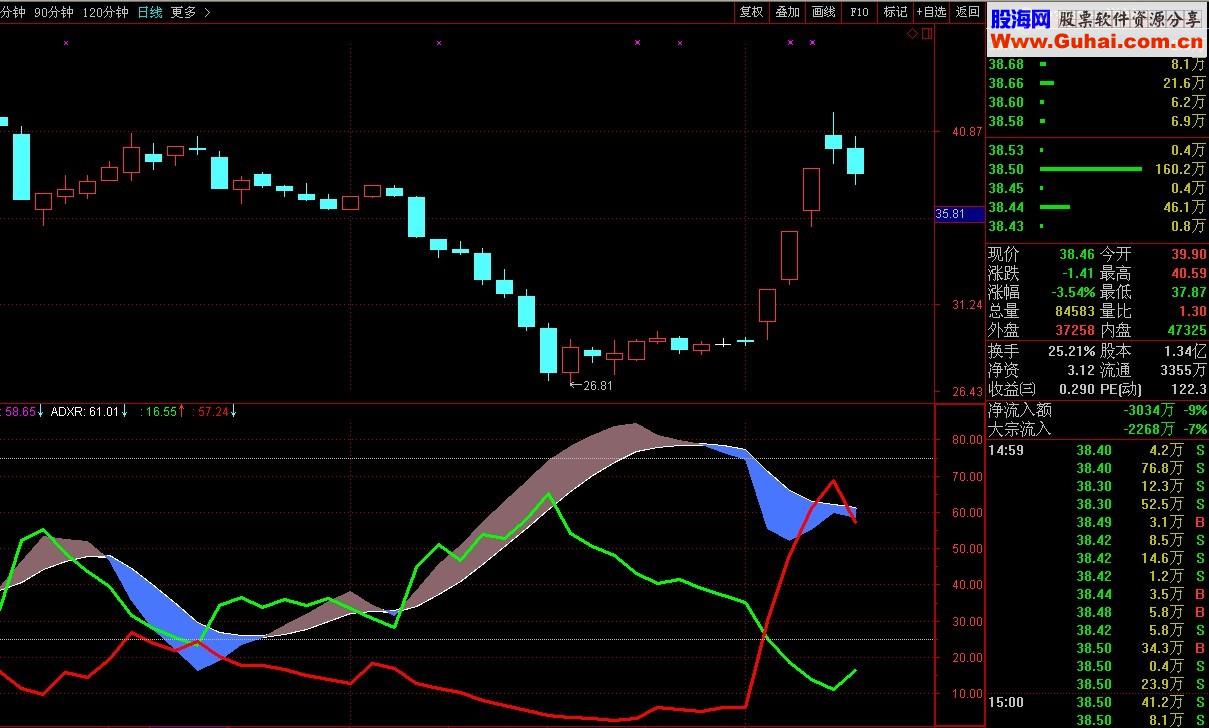Click the green 16.55 indicator value
This screenshot has width=1209, height=728.
(162, 411)
